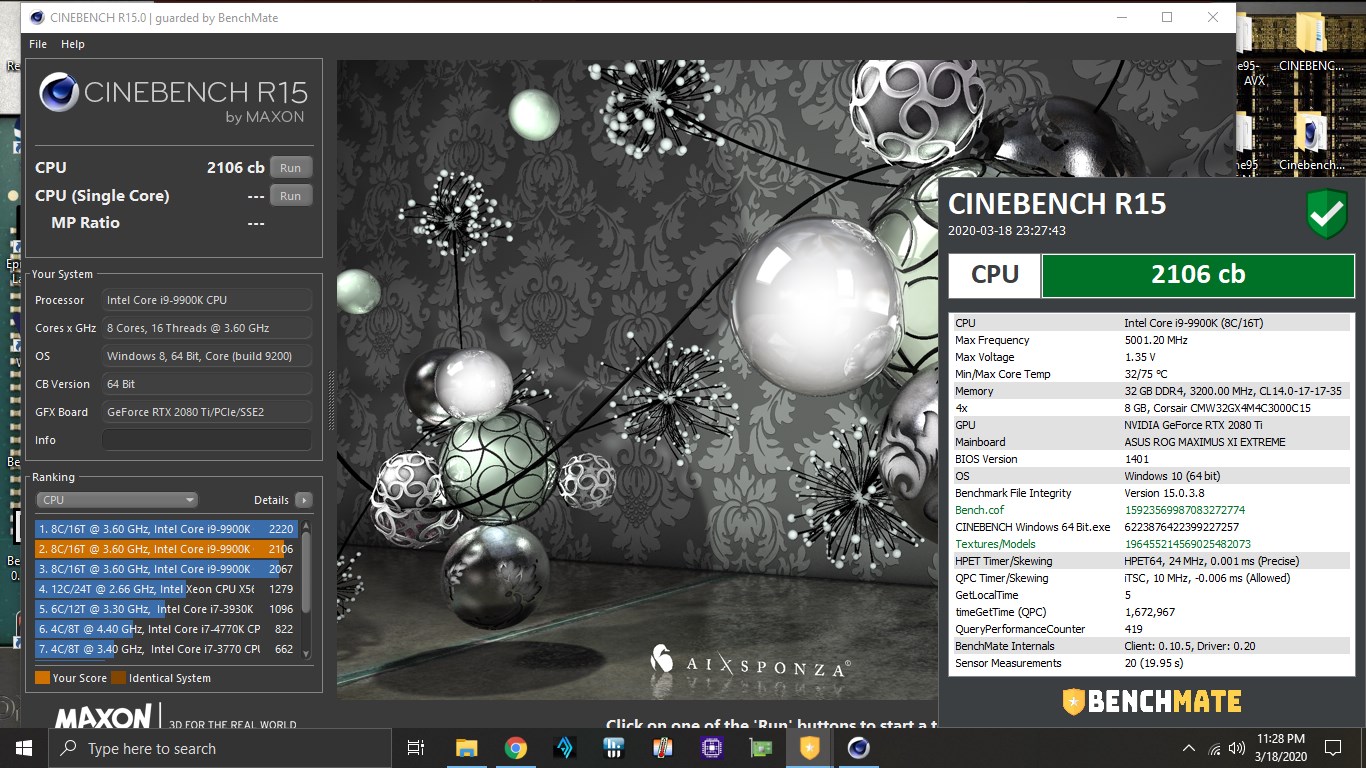Open the blue-and-white meter app in the taskbar
This screenshot has width=1366, height=768.
tap(613, 748)
